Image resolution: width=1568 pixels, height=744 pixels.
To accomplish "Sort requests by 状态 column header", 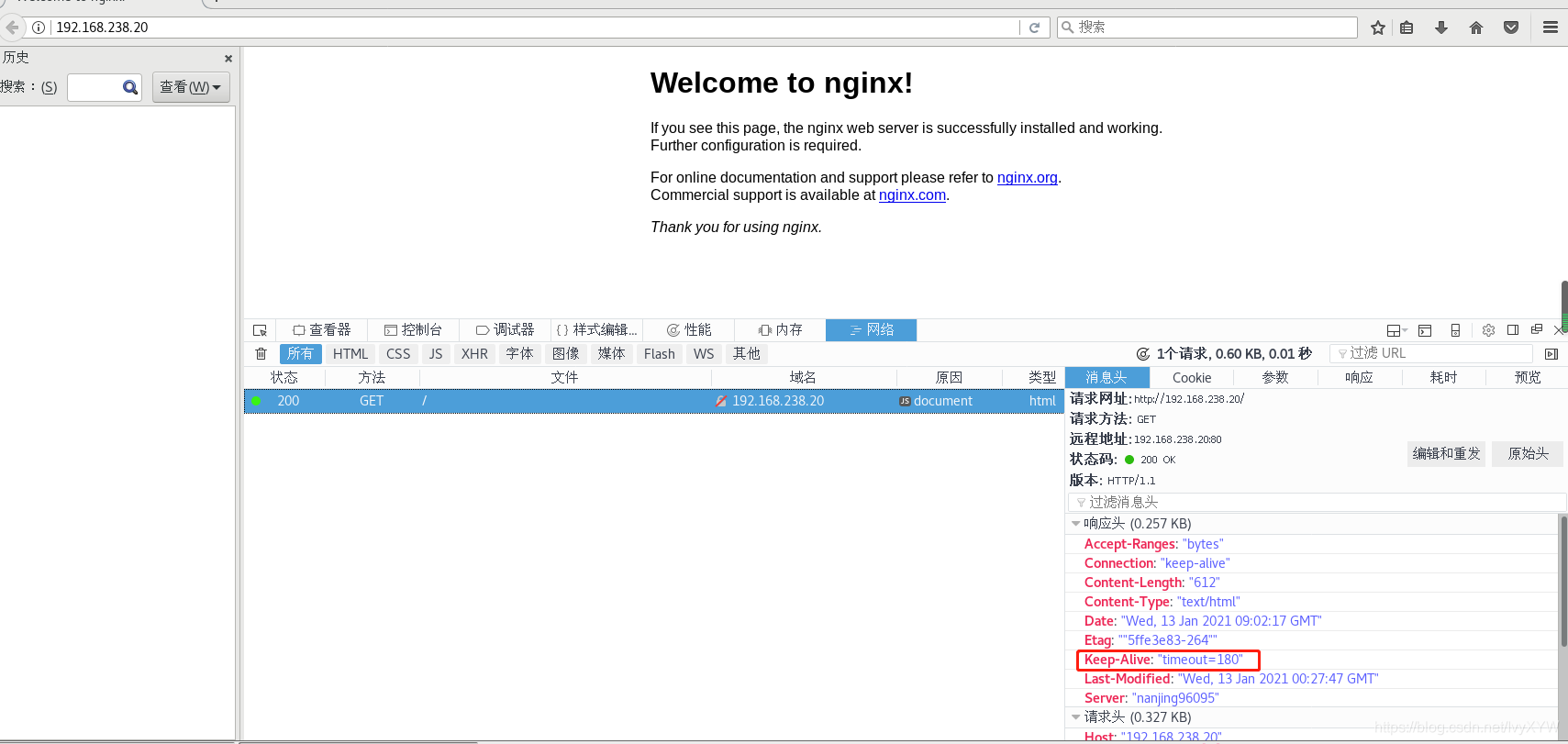I will [284, 378].
